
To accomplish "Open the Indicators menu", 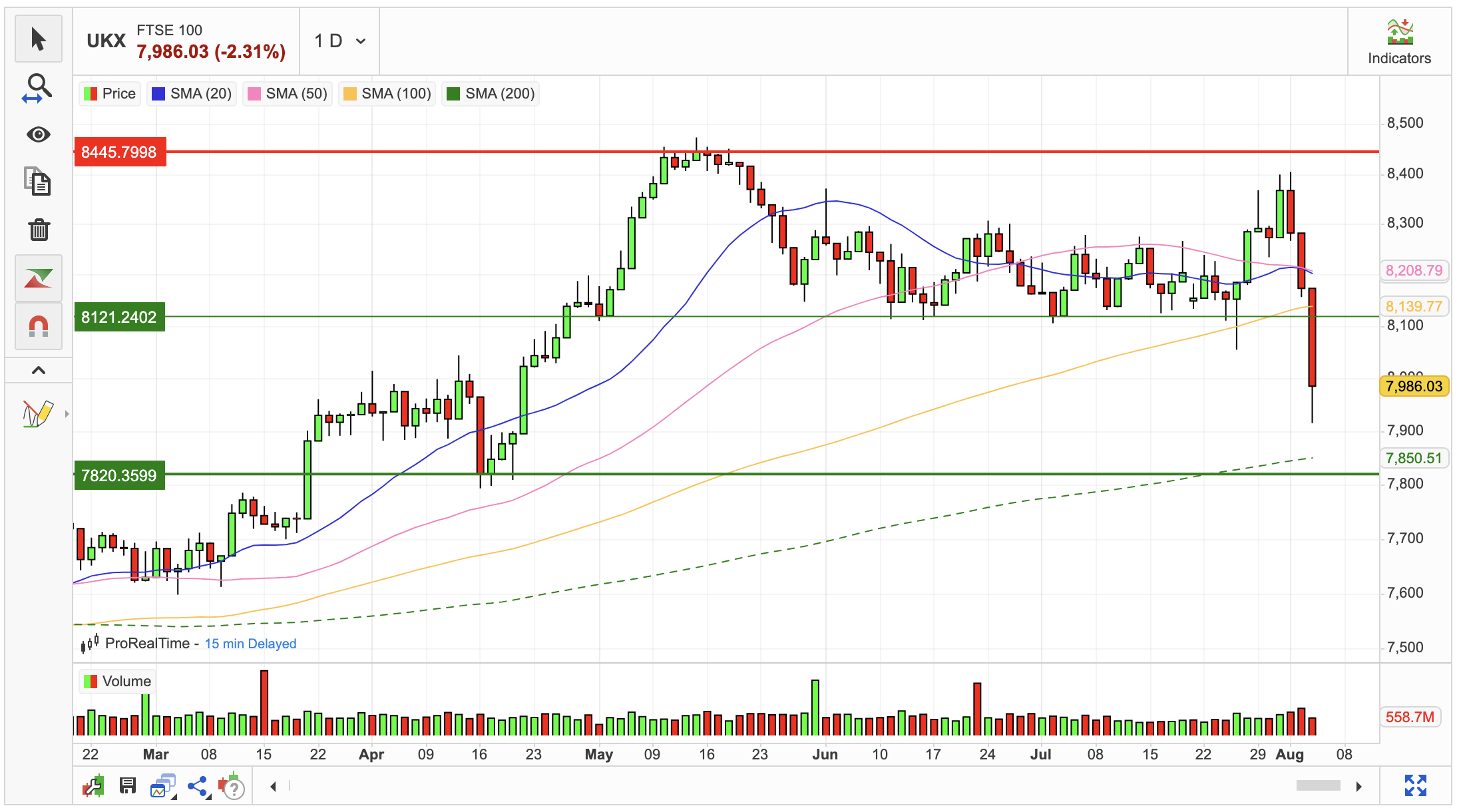I will tap(1399, 42).
